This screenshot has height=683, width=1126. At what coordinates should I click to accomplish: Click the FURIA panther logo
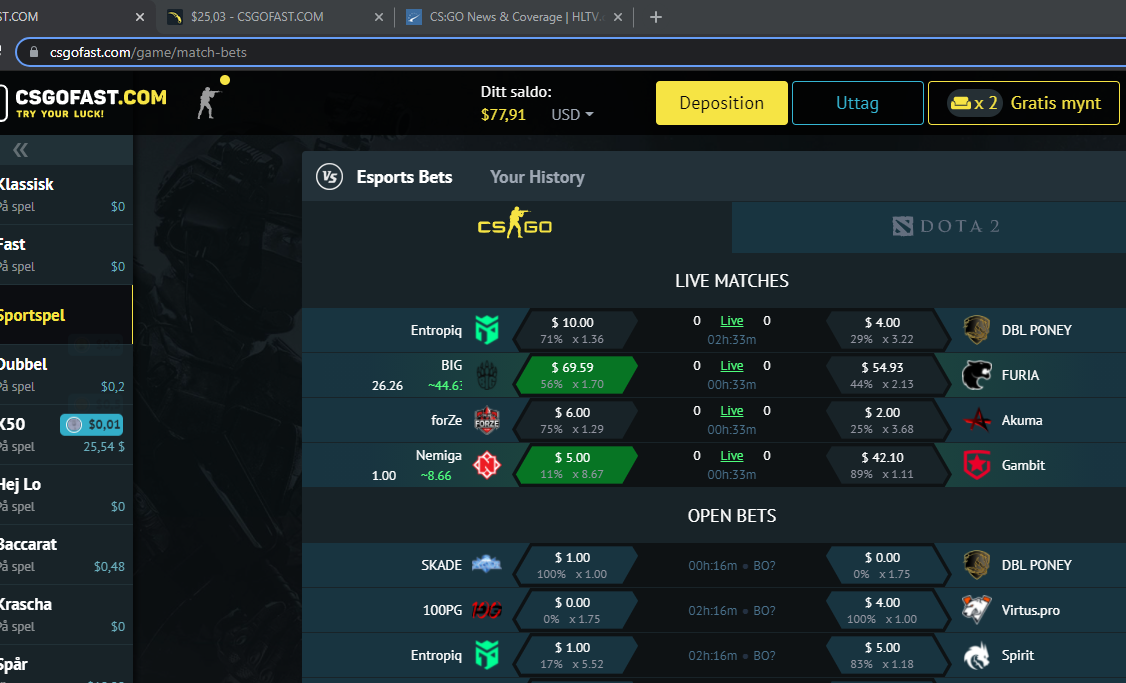[x=977, y=375]
